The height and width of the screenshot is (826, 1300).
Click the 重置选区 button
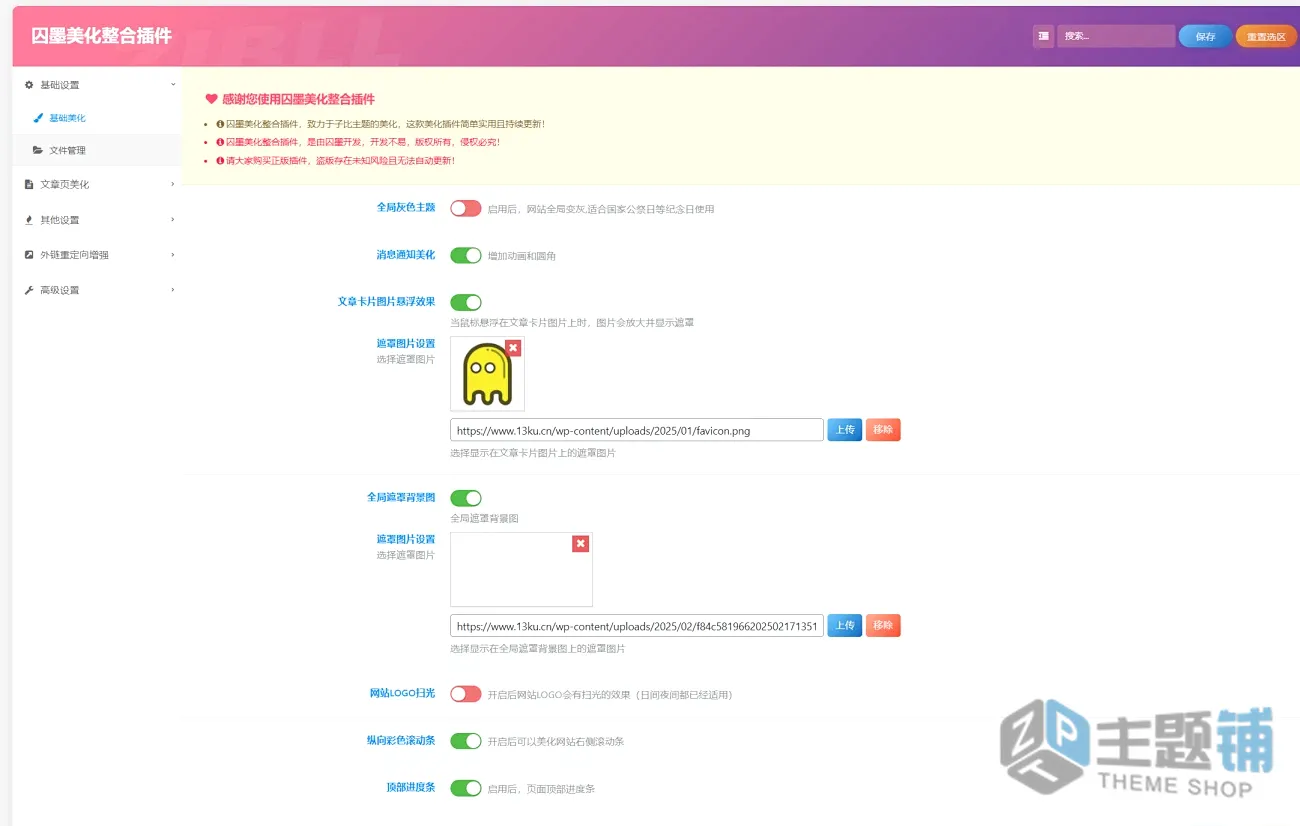(1266, 36)
